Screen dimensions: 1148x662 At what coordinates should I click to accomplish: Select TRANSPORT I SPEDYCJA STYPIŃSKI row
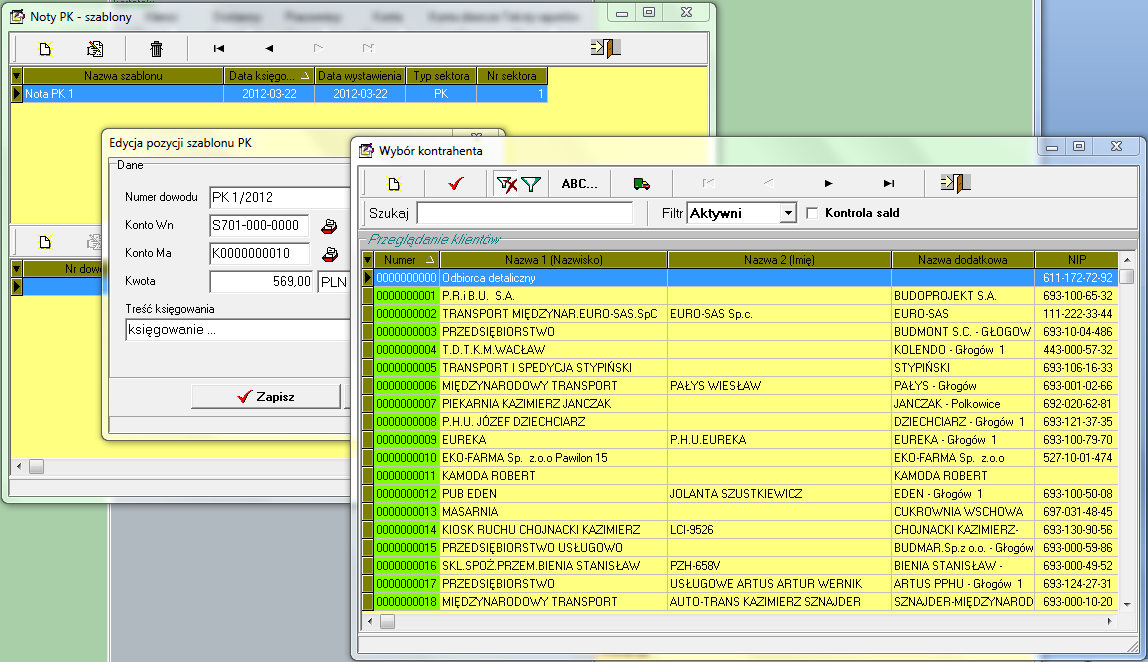tap(740, 368)
